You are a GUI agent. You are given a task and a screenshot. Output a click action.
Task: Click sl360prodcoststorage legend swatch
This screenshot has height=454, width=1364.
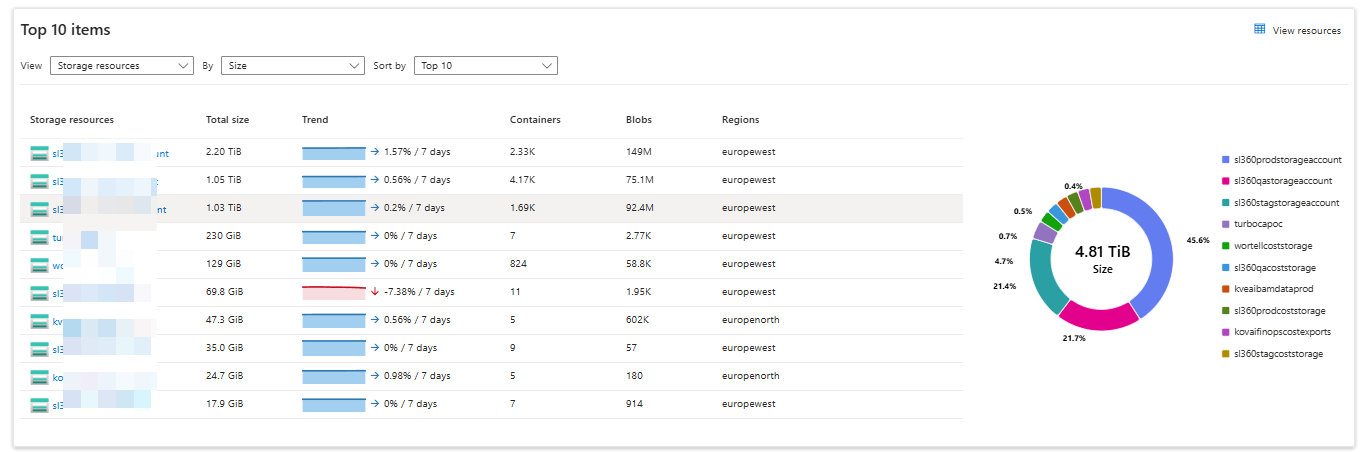pyautogui.click(x=1226, y=311)
